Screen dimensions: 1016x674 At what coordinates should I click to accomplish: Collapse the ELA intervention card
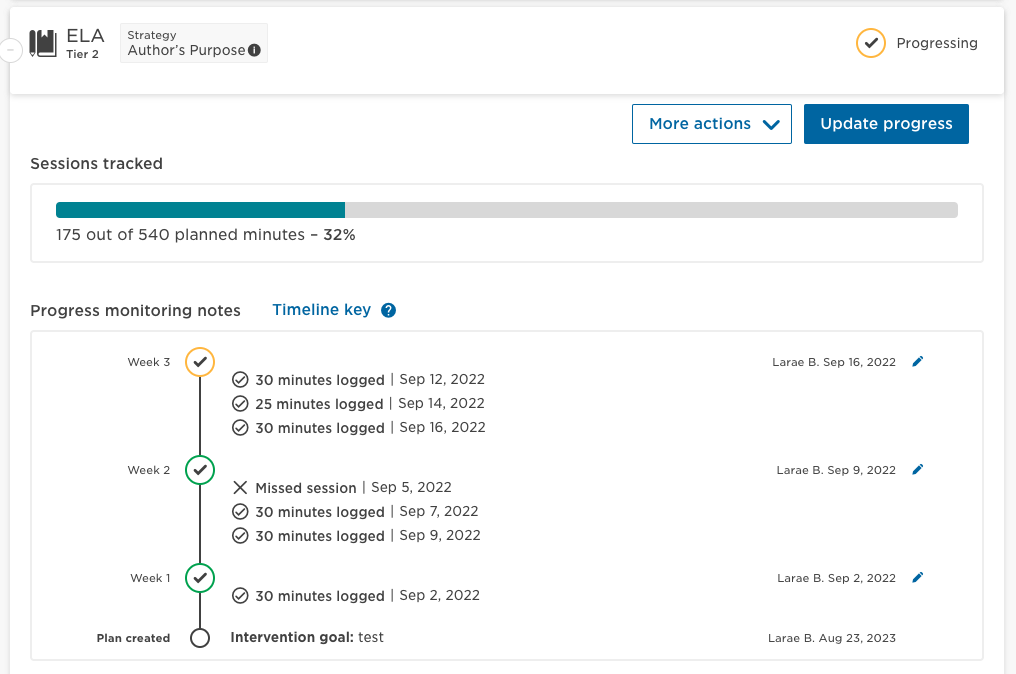[x=10, y=49]
